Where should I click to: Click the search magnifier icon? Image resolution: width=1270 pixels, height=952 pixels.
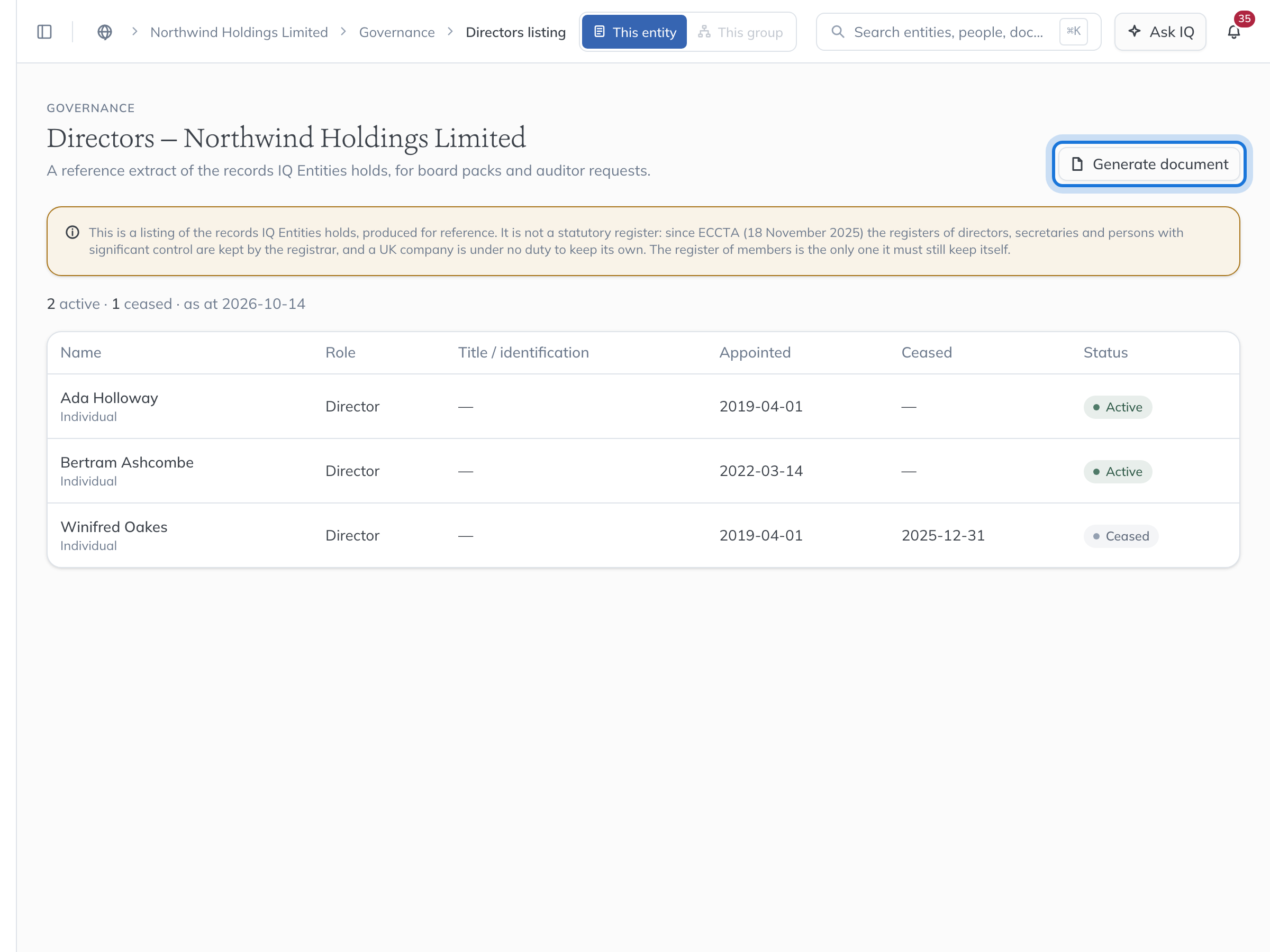(838, 32)
